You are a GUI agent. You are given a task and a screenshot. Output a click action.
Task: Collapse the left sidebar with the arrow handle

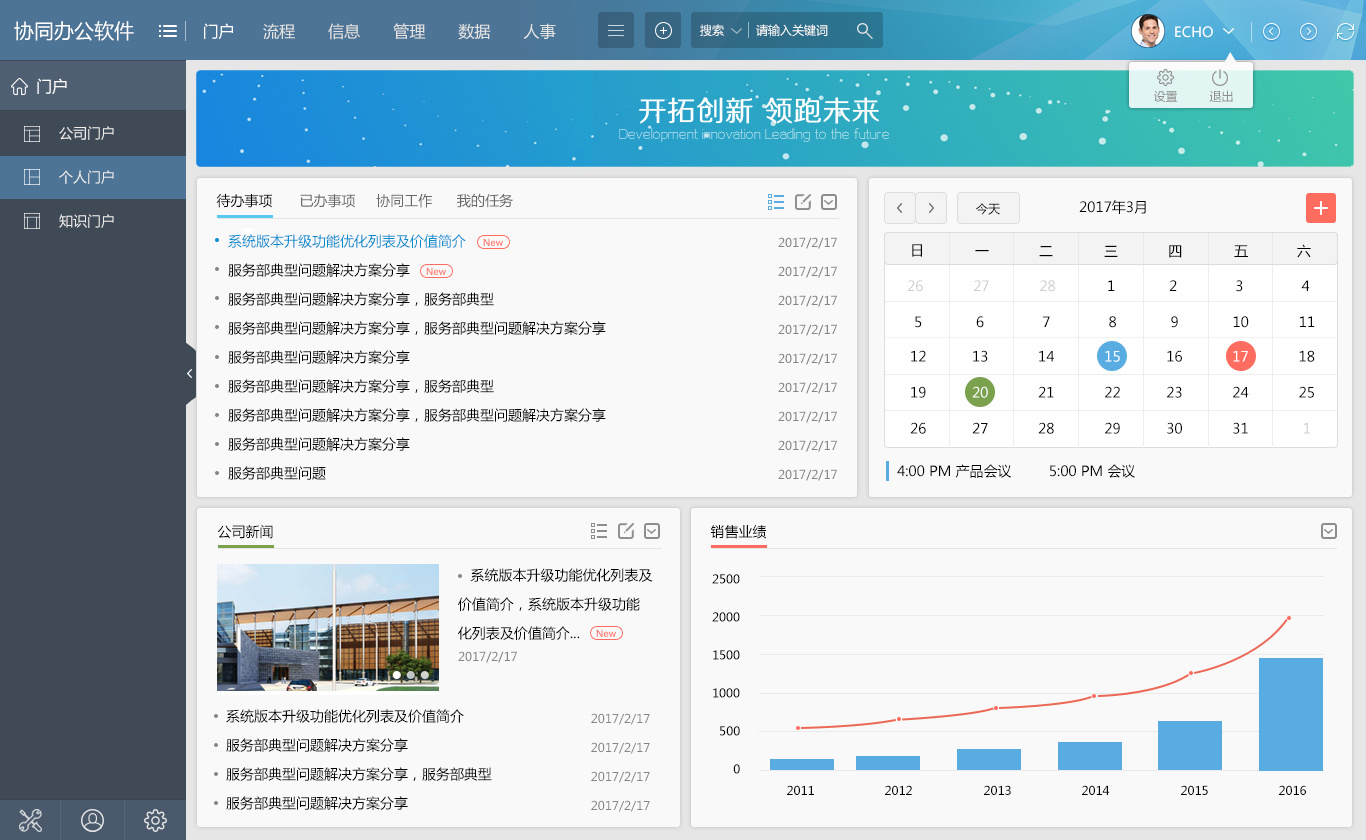click(x=189, y=373)
